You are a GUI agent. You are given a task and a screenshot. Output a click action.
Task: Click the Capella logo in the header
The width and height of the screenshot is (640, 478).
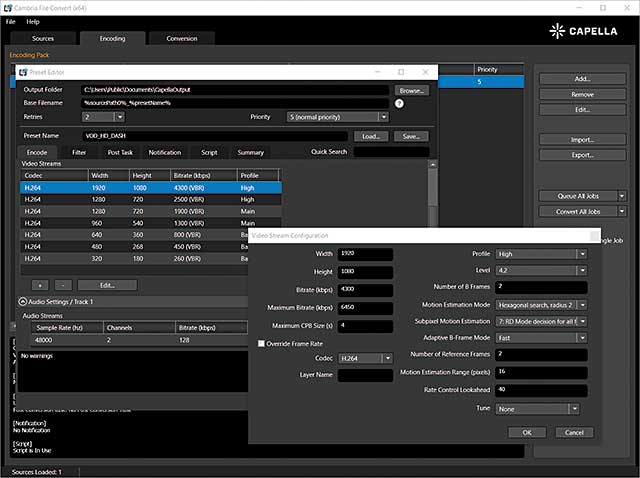coord(583,31)
